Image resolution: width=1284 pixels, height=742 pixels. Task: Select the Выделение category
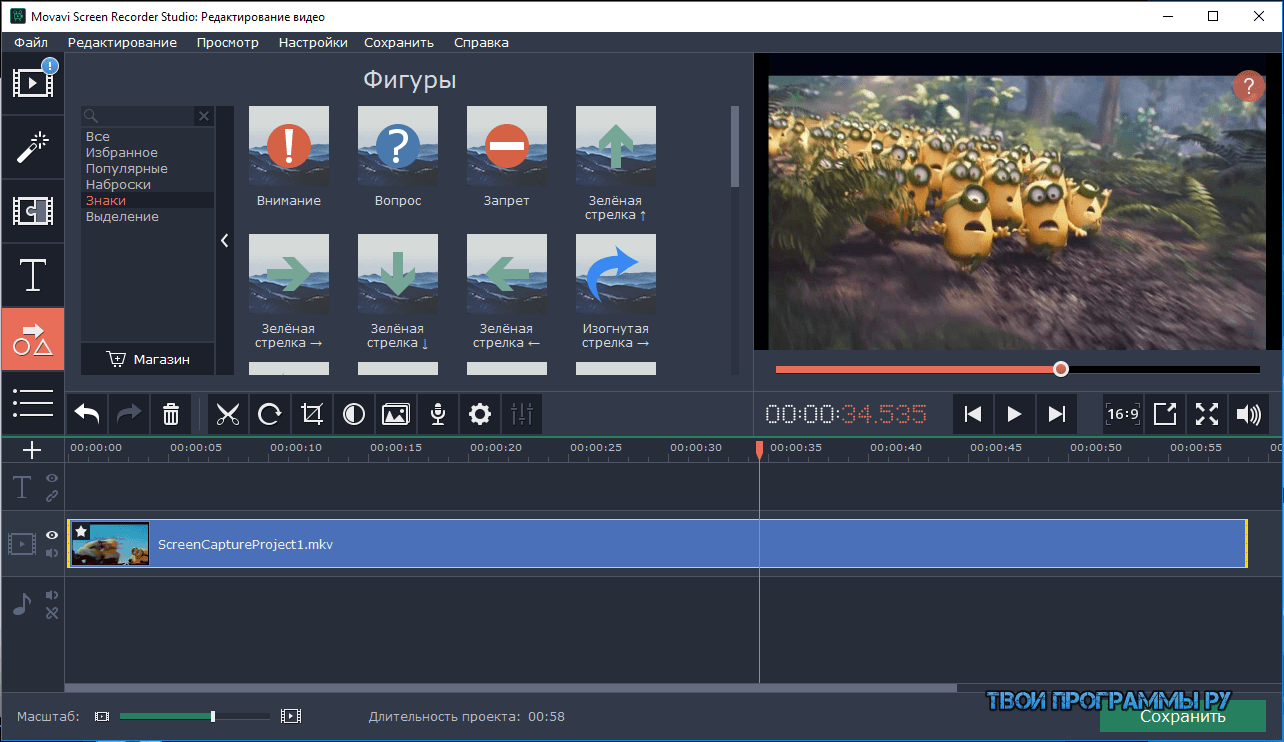[x=122, y=217]
